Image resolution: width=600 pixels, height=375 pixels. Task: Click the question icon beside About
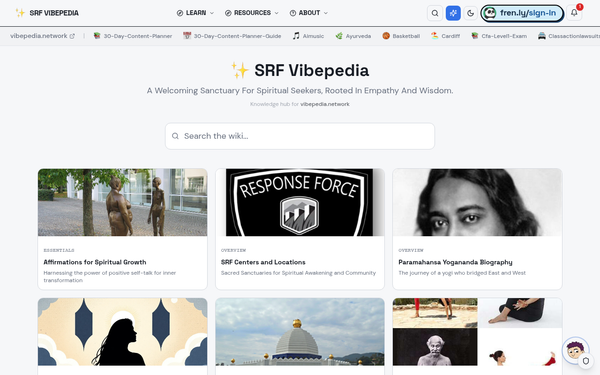click(293, 13)
